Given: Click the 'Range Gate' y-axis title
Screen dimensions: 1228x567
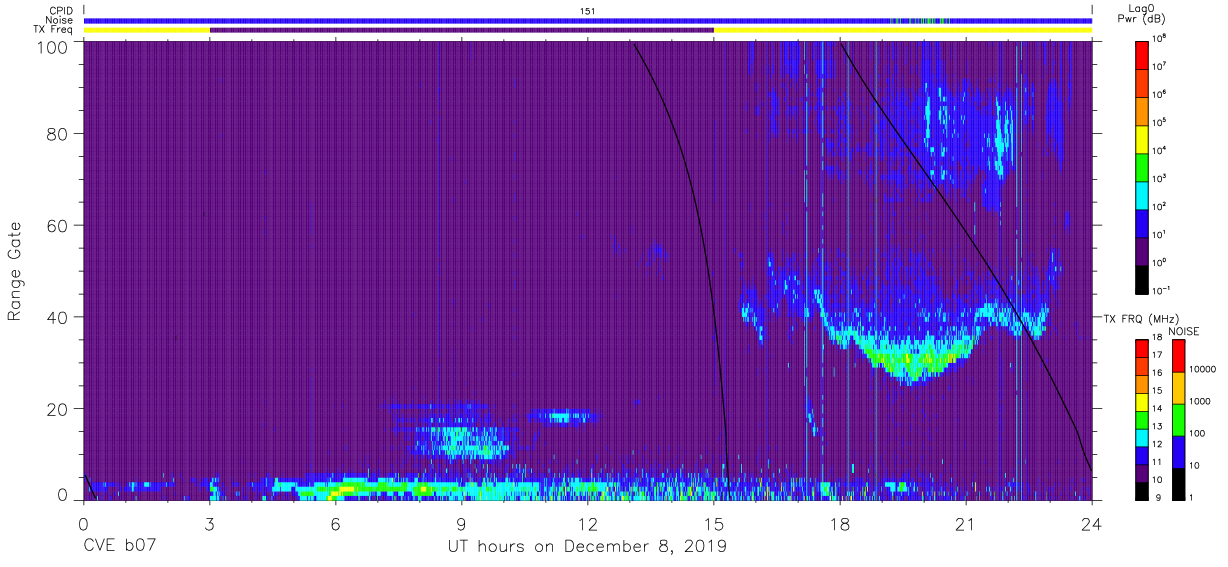Looking at the screenshot, I should [x=15, y=271].
